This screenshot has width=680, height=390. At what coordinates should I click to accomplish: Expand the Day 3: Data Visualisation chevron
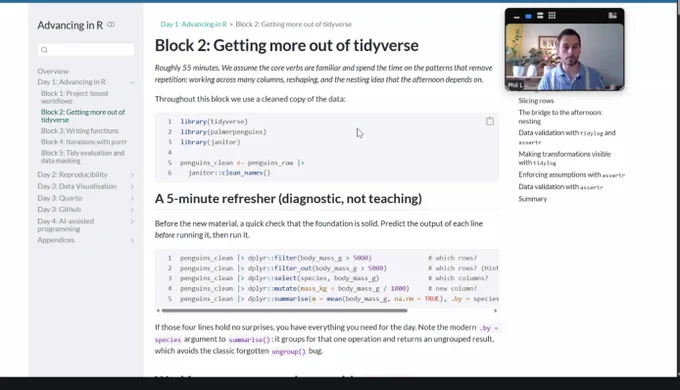(132, 187)
